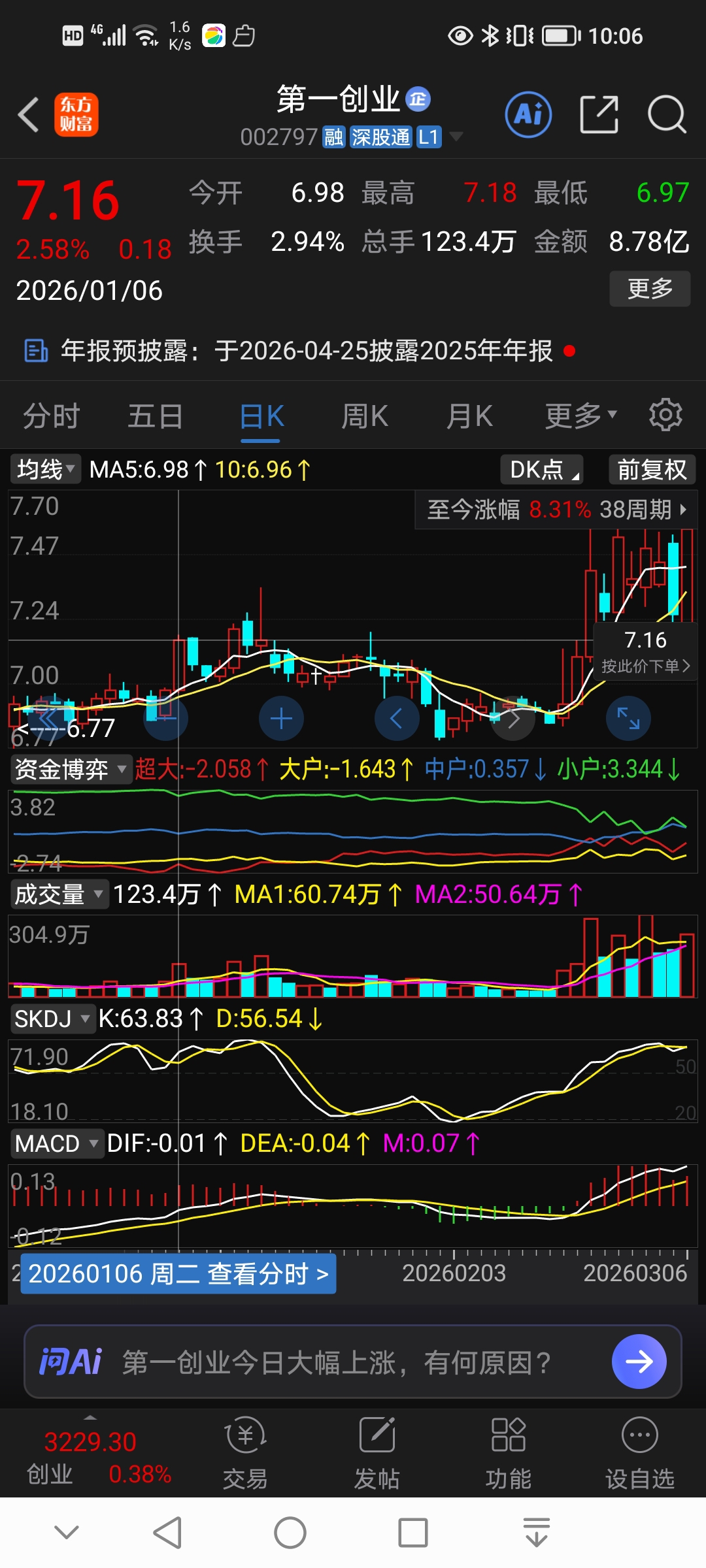Tap Android back triangle button

coord(167,1533)
